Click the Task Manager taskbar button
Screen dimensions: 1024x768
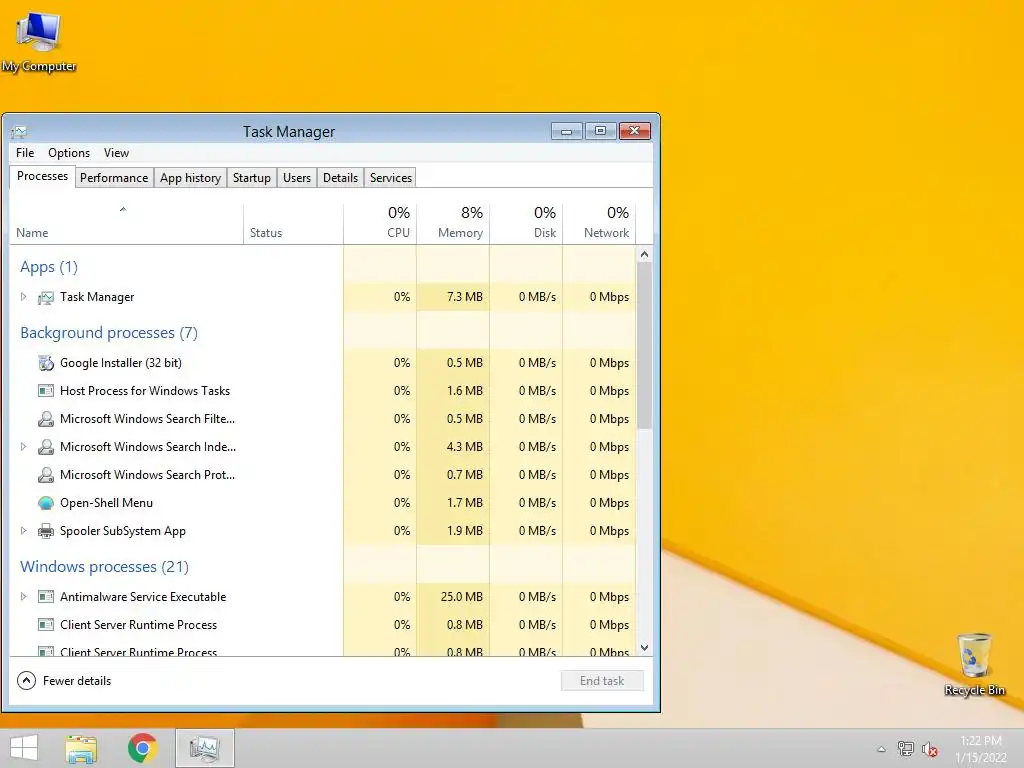click(204, 748)
